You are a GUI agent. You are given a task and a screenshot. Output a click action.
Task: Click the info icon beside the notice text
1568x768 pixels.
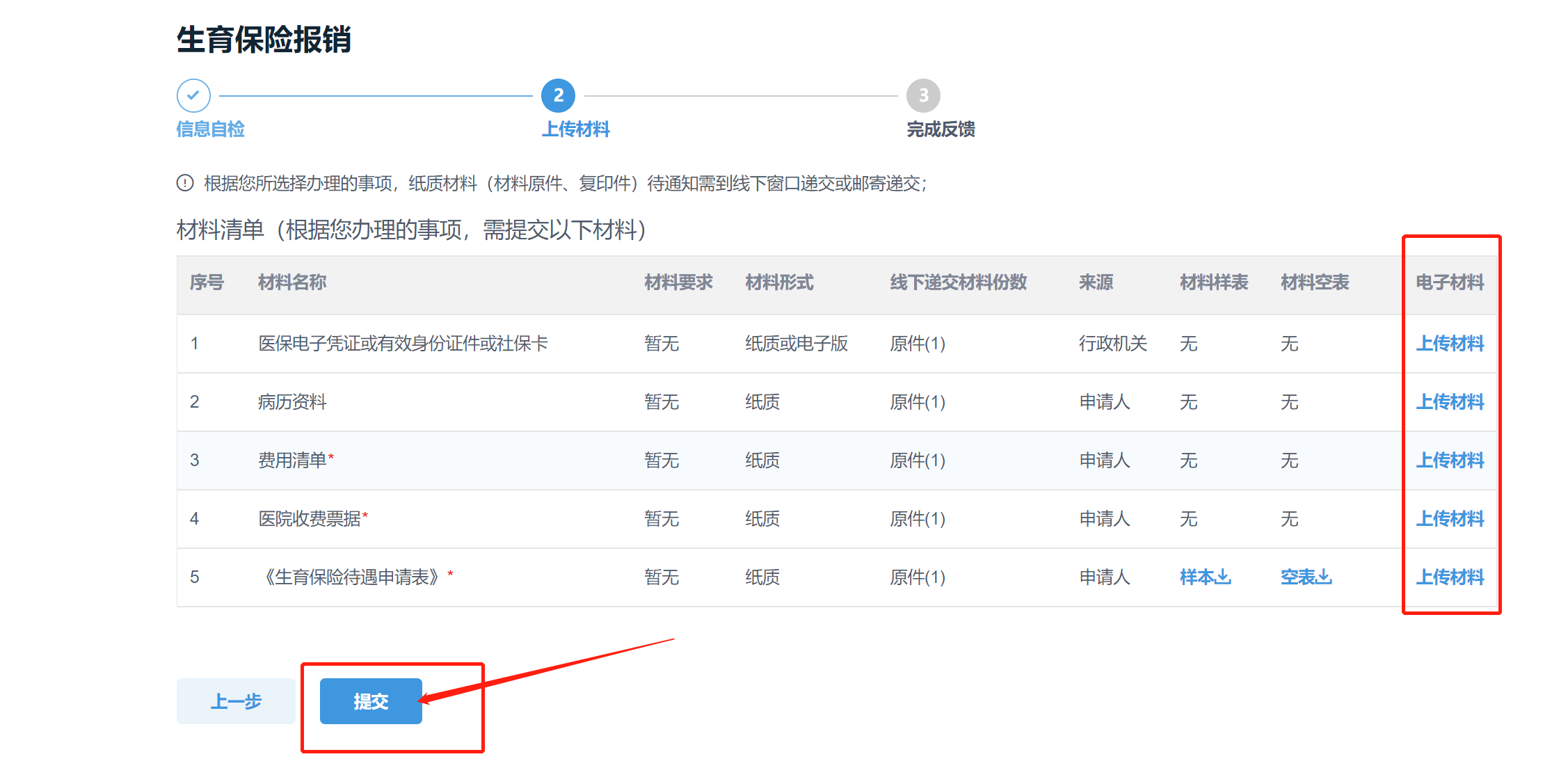[185, 183]
